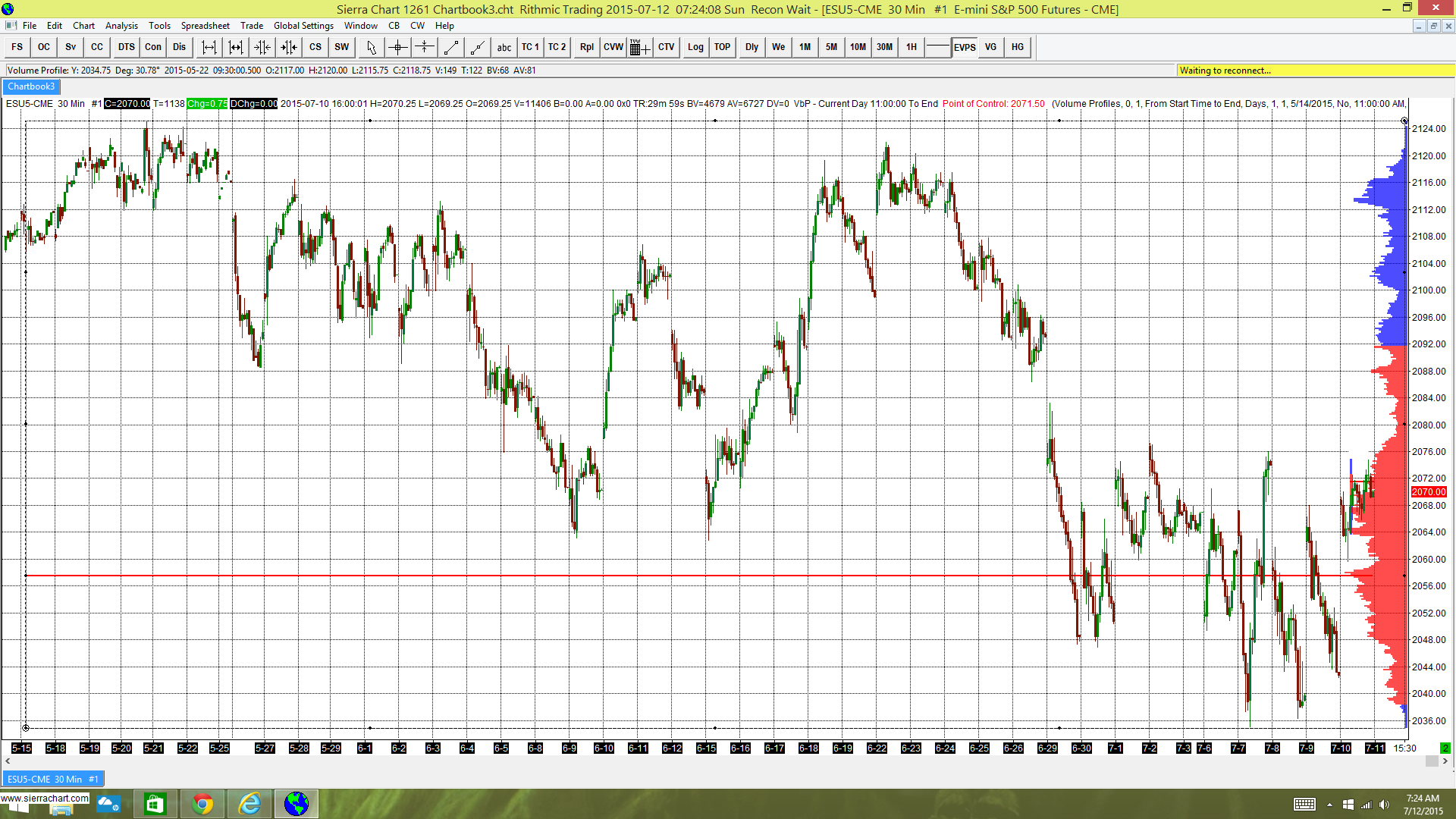
Task: Open the Global Settings menu
Action: click(x=303, y=26)
